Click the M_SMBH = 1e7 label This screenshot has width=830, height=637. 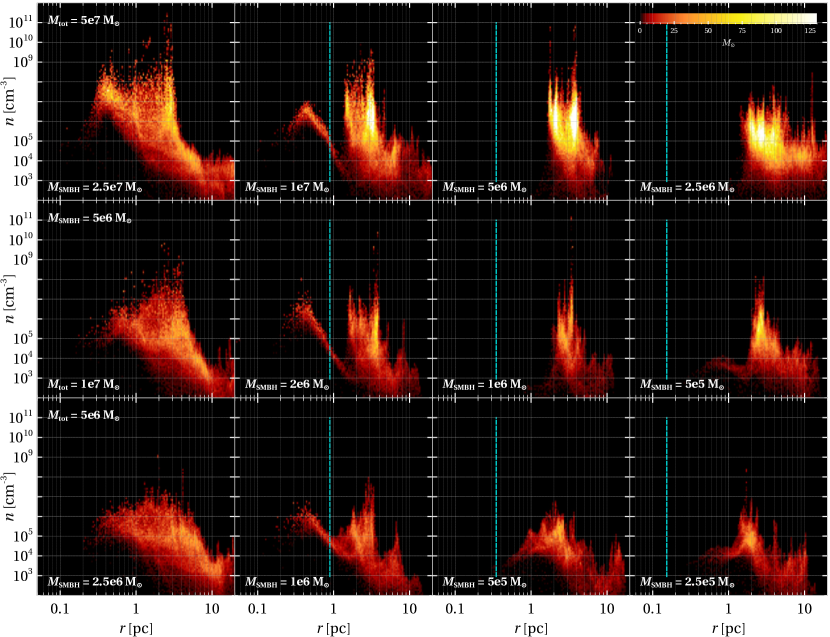287,187
